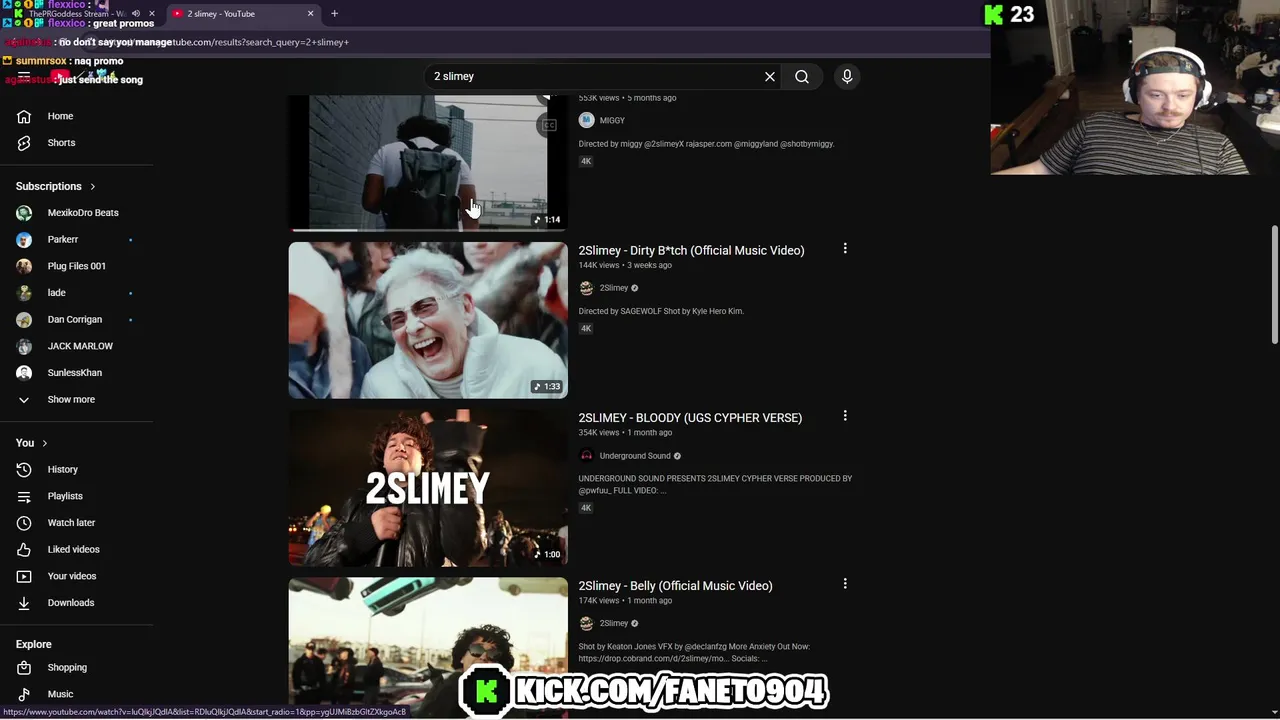Switch to the 2 slimey YouTube tab
This screenshot has width=1280, height=720.
point(240,14)
